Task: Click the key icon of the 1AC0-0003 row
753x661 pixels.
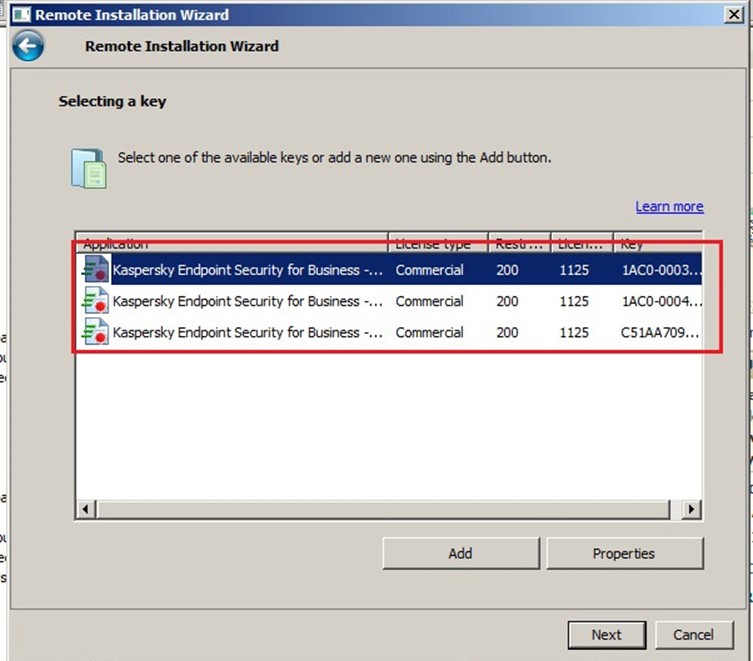Action: pyautogui.click(x=95, y=269)
